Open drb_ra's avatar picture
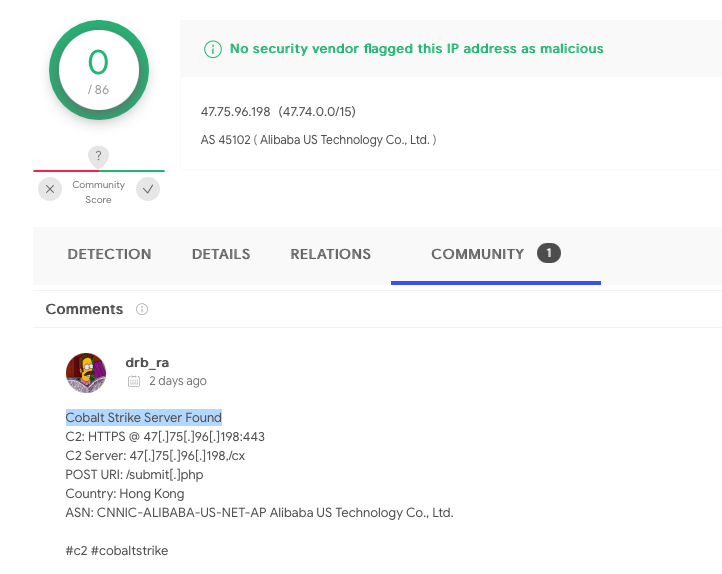This screenshot has height=574, width=722. 86,373
